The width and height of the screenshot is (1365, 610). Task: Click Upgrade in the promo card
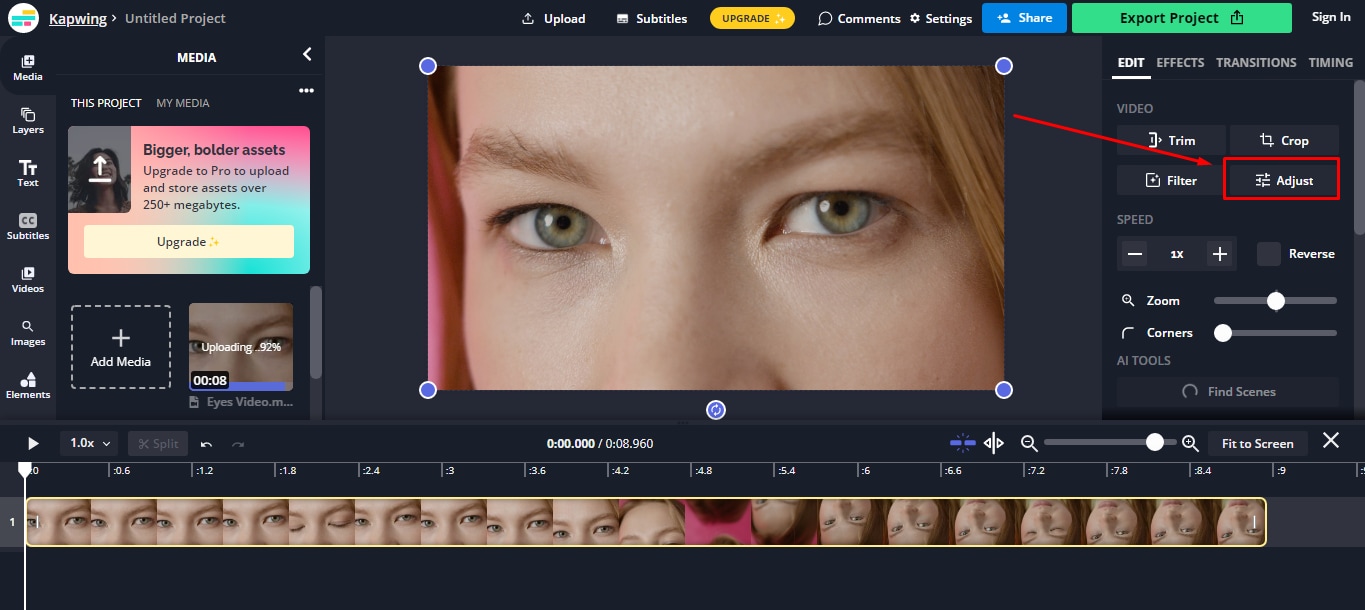(x=189, y=242)
